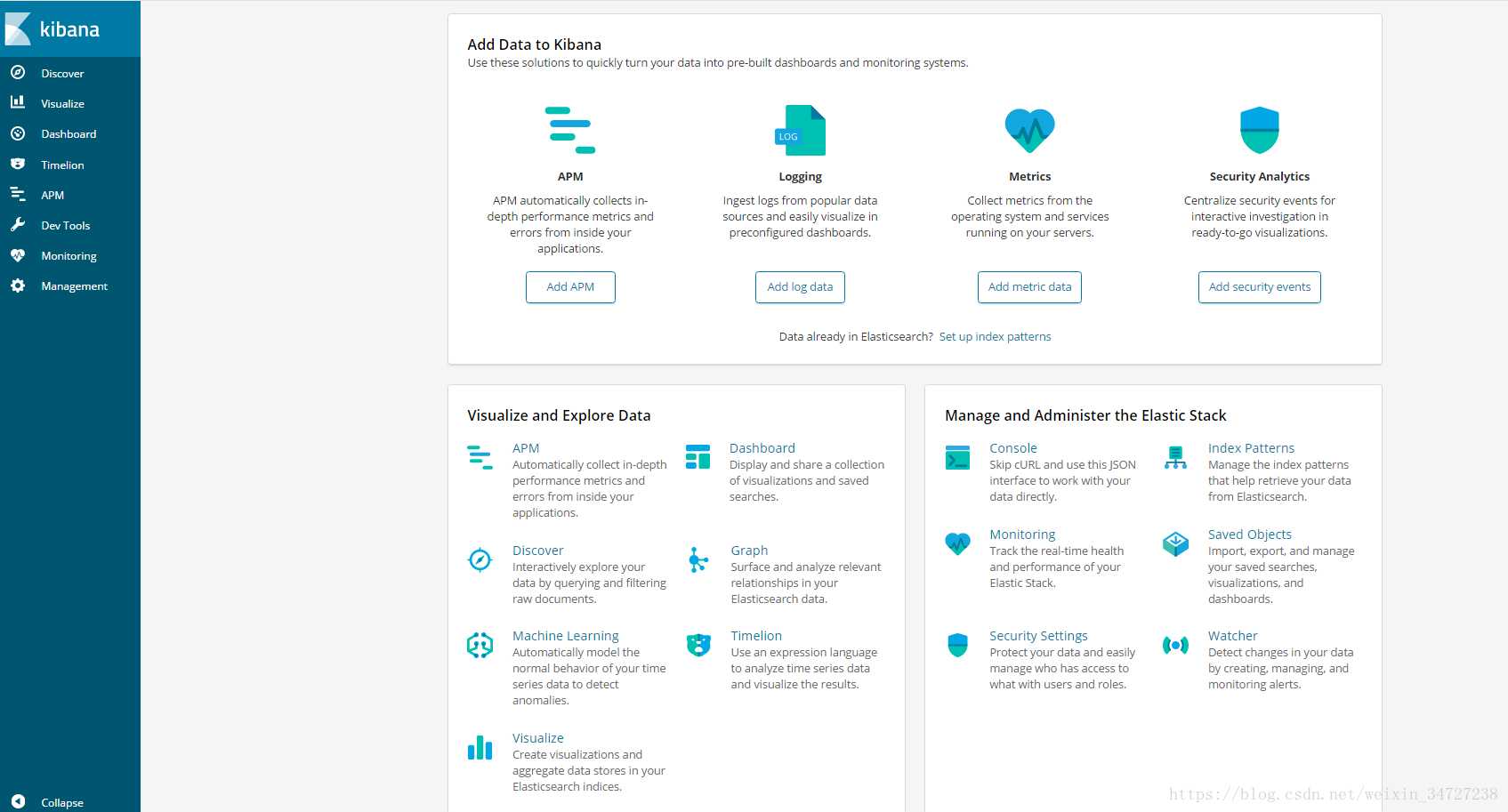The image size is (1508, 812).
Task: Click Dev Tools wrench icon
Action: pyautogui.click(x=18, y=225)
